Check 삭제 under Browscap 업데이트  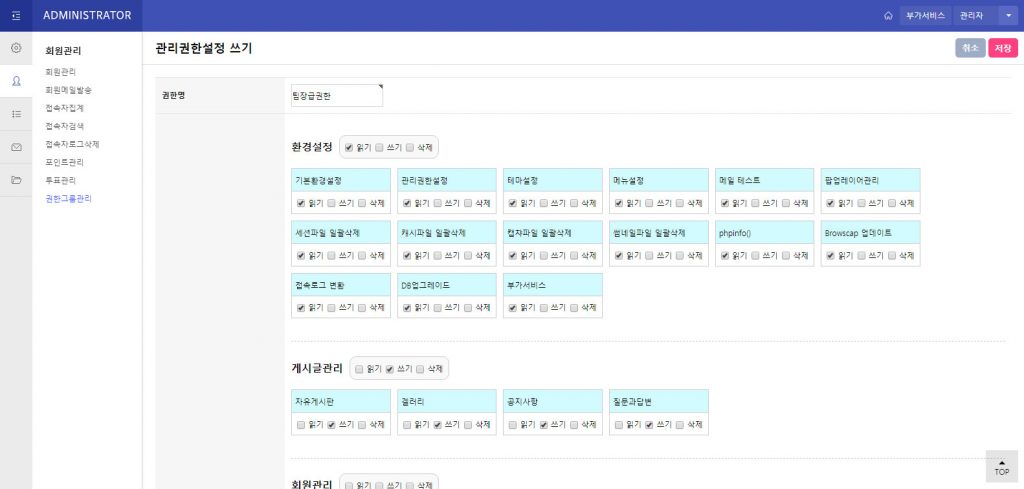pyautogui.click(x=891, y=255)
